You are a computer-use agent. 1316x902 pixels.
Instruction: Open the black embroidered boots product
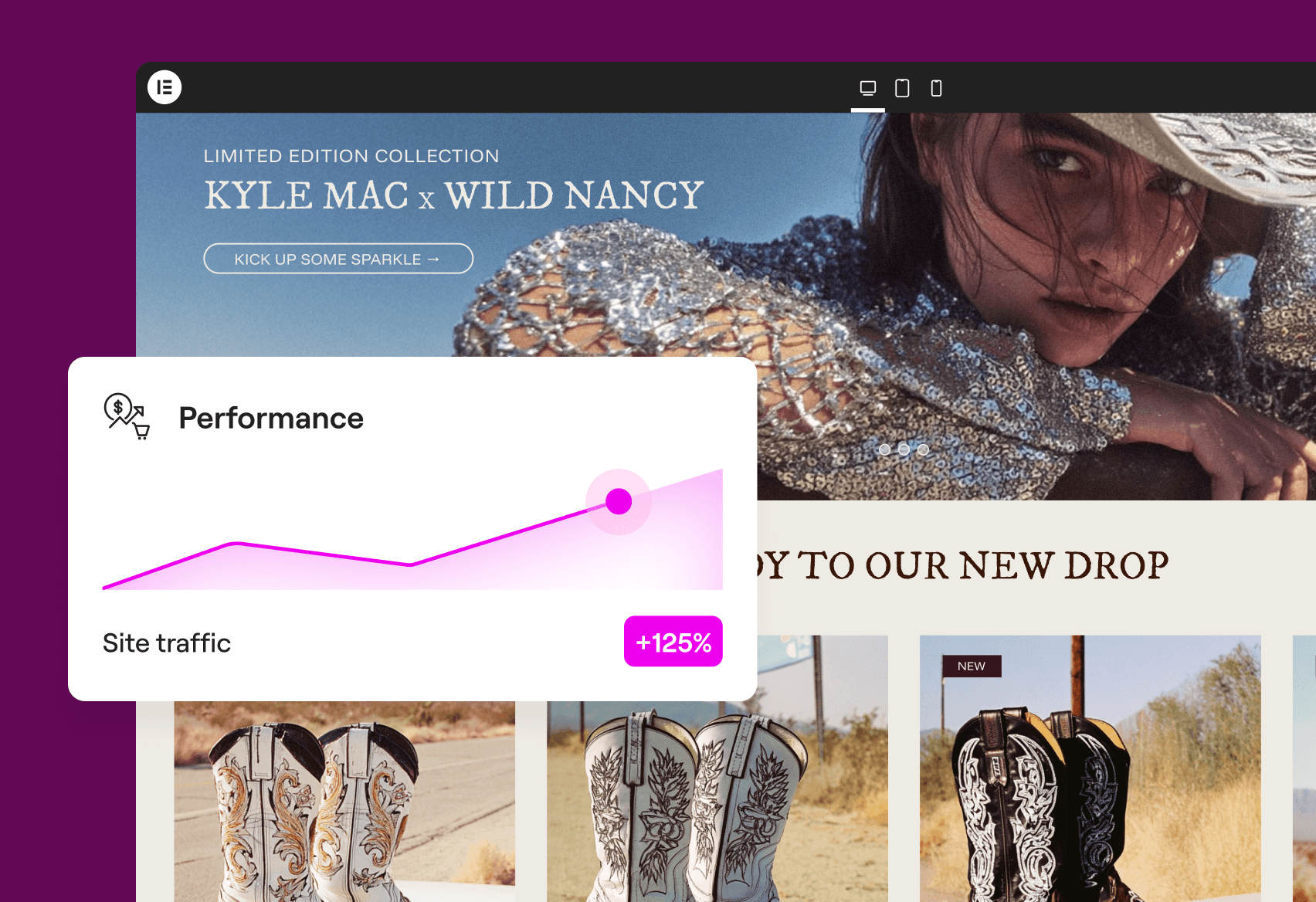pyautogui.click(x=1089, y=780)
